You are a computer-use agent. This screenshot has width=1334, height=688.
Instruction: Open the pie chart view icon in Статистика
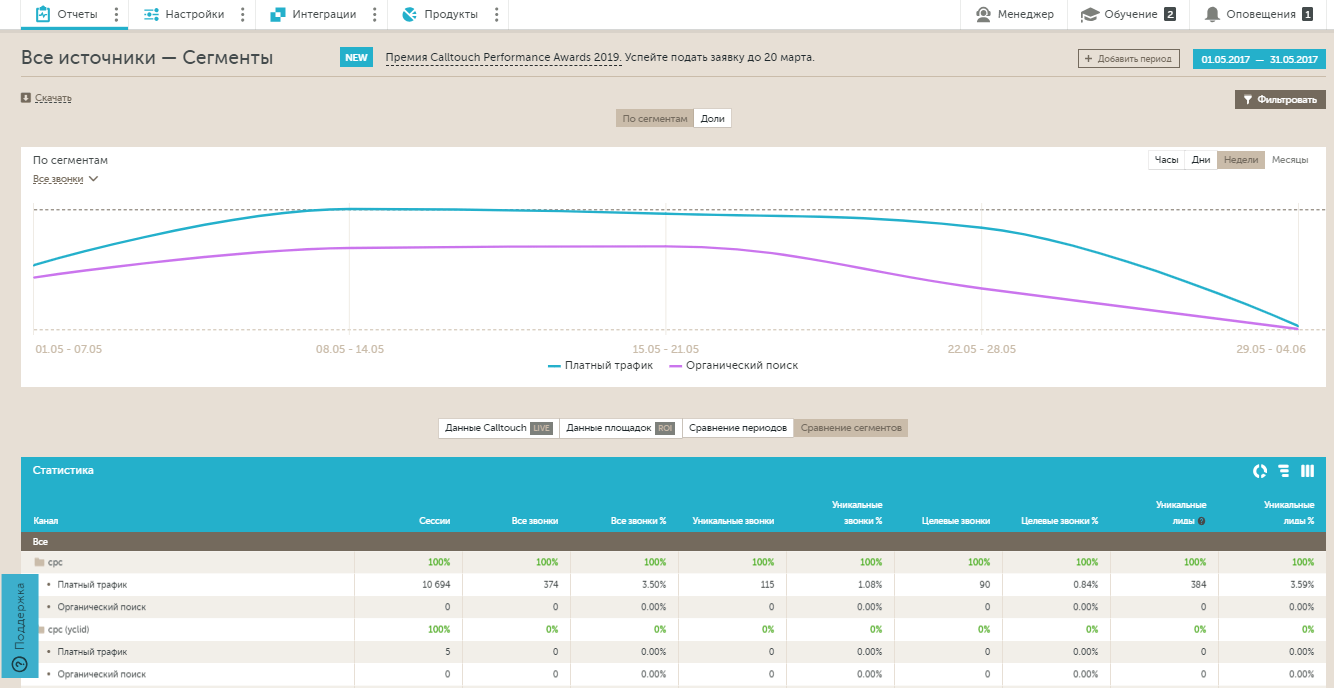[x=1260, y=471]
